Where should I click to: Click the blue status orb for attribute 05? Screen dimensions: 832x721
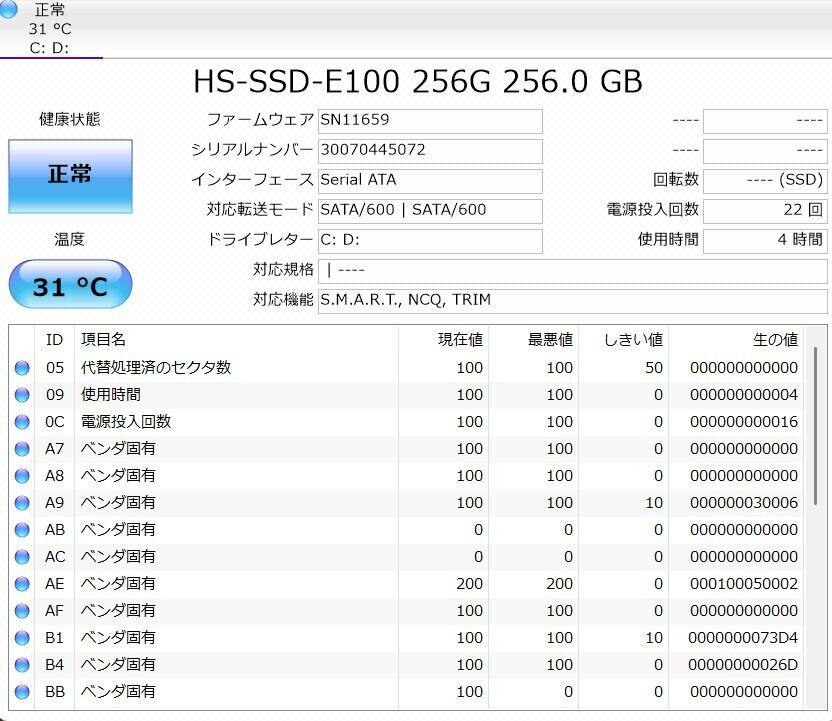coord(22,368)
